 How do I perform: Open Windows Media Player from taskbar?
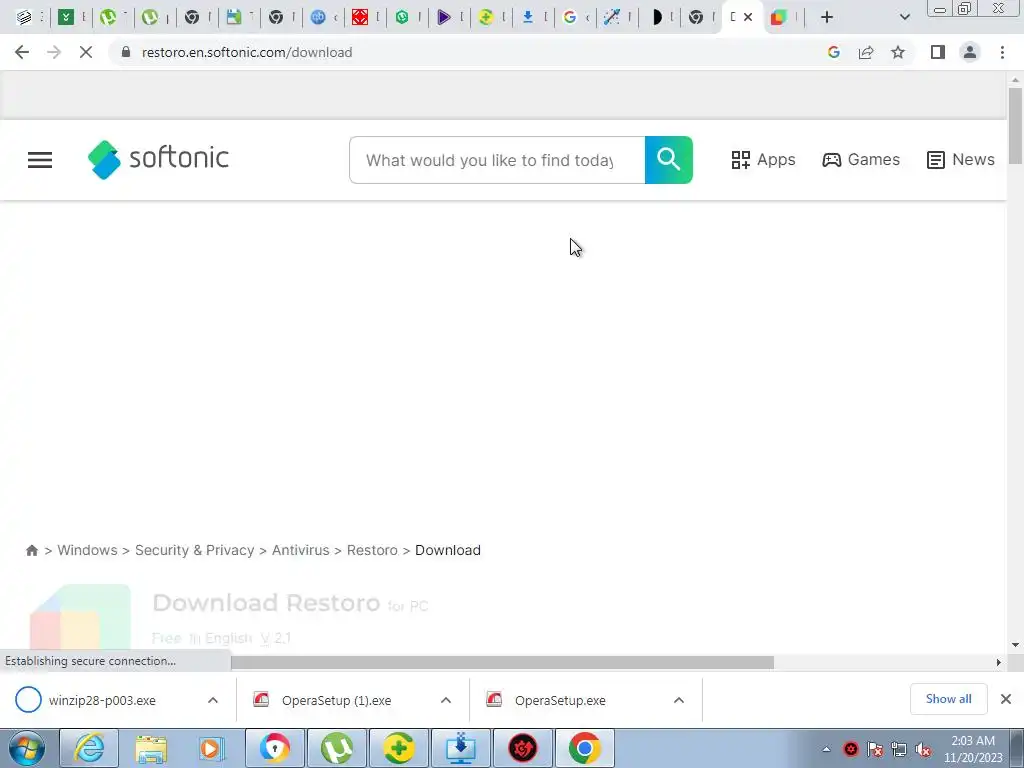point(212,748)
